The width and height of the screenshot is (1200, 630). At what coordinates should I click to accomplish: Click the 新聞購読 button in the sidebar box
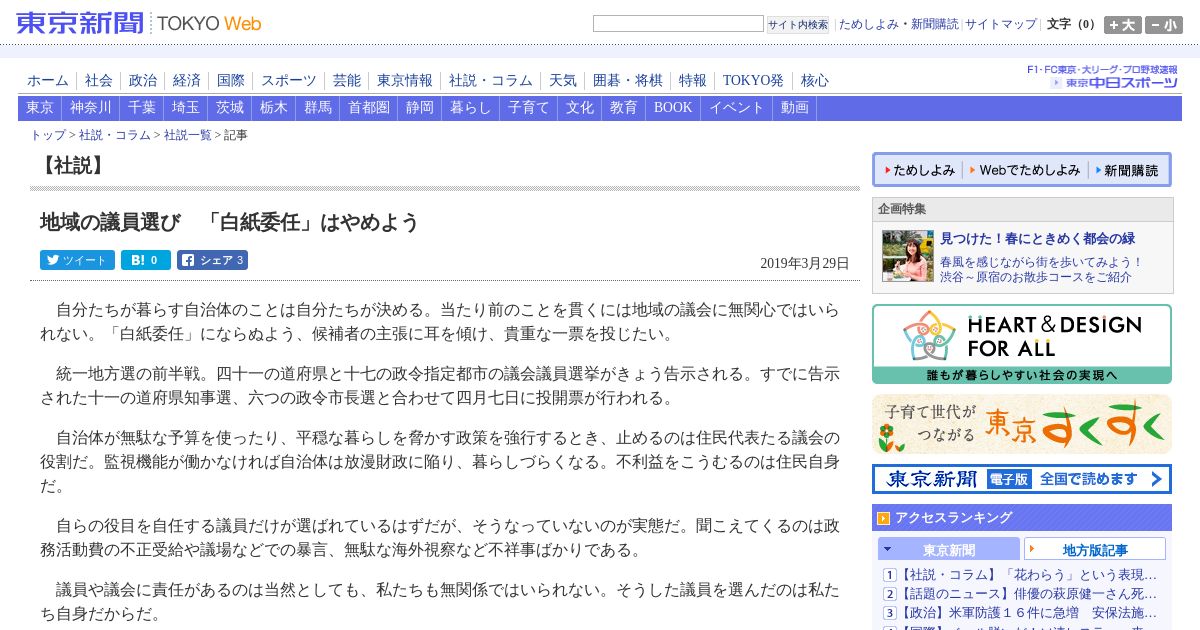coord(1127,170)
